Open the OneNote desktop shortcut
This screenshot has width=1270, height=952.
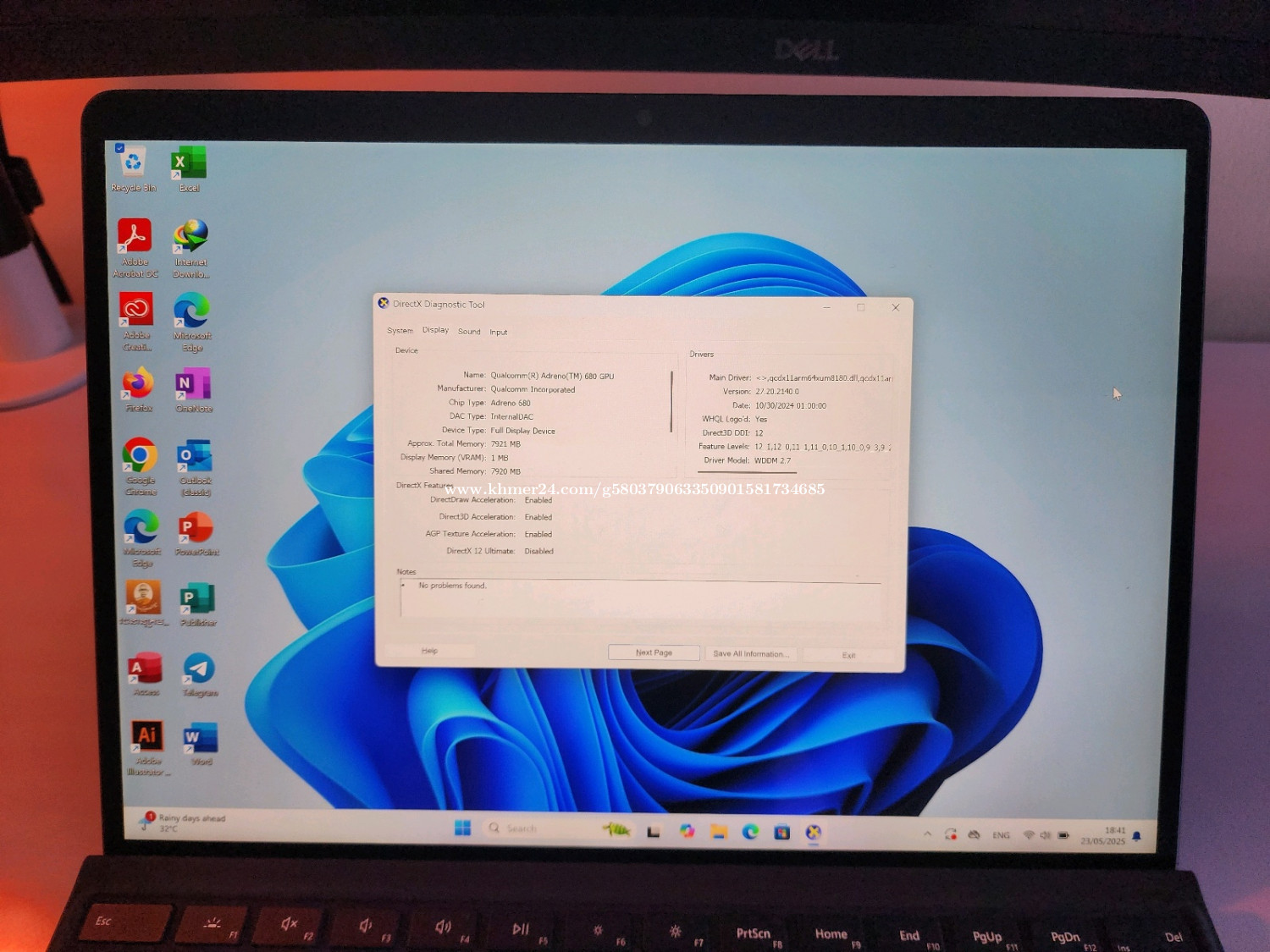tap(194, 390)
